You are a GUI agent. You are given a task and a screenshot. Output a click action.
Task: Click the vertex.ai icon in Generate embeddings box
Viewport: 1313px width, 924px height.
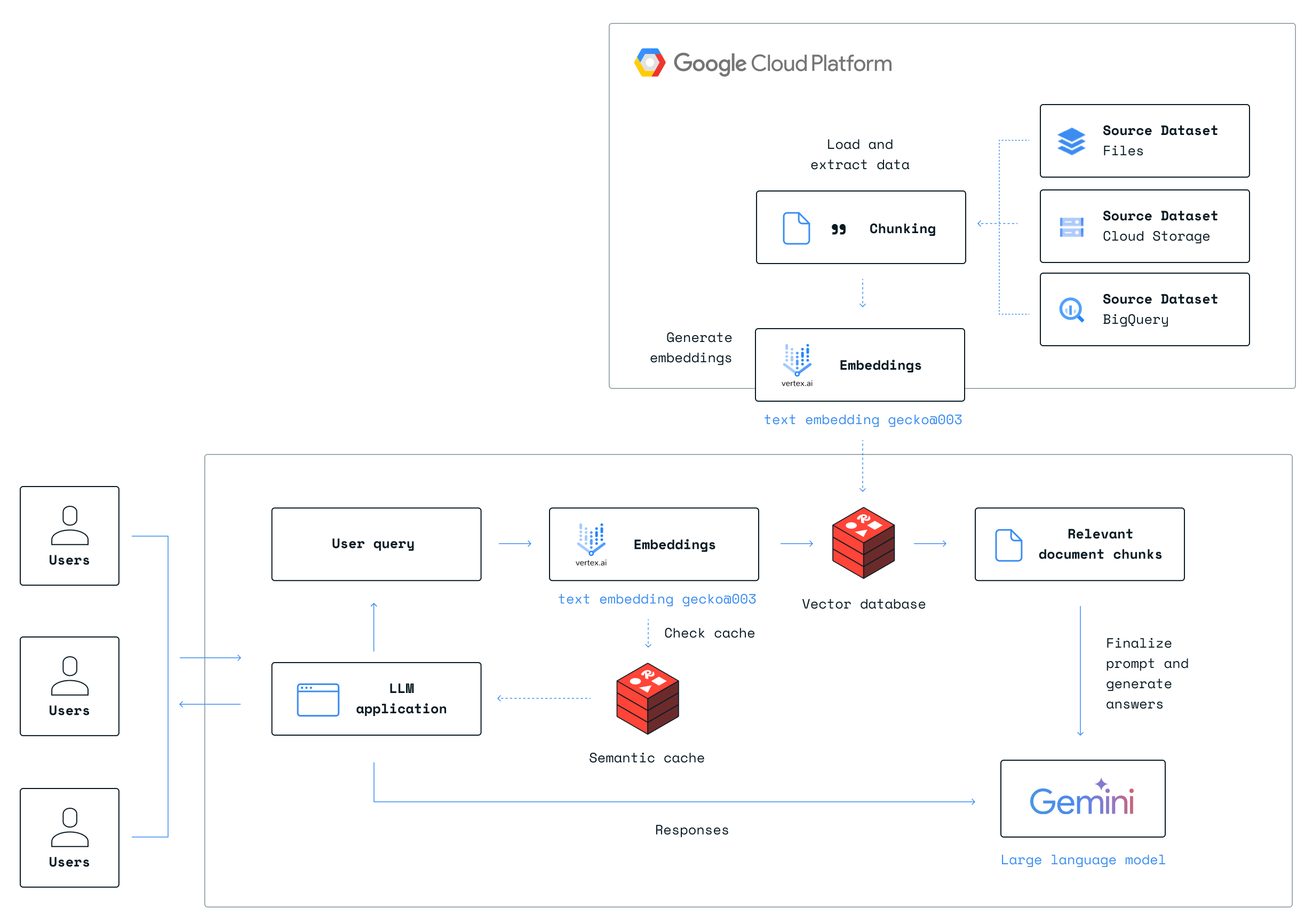pos(797,360)
